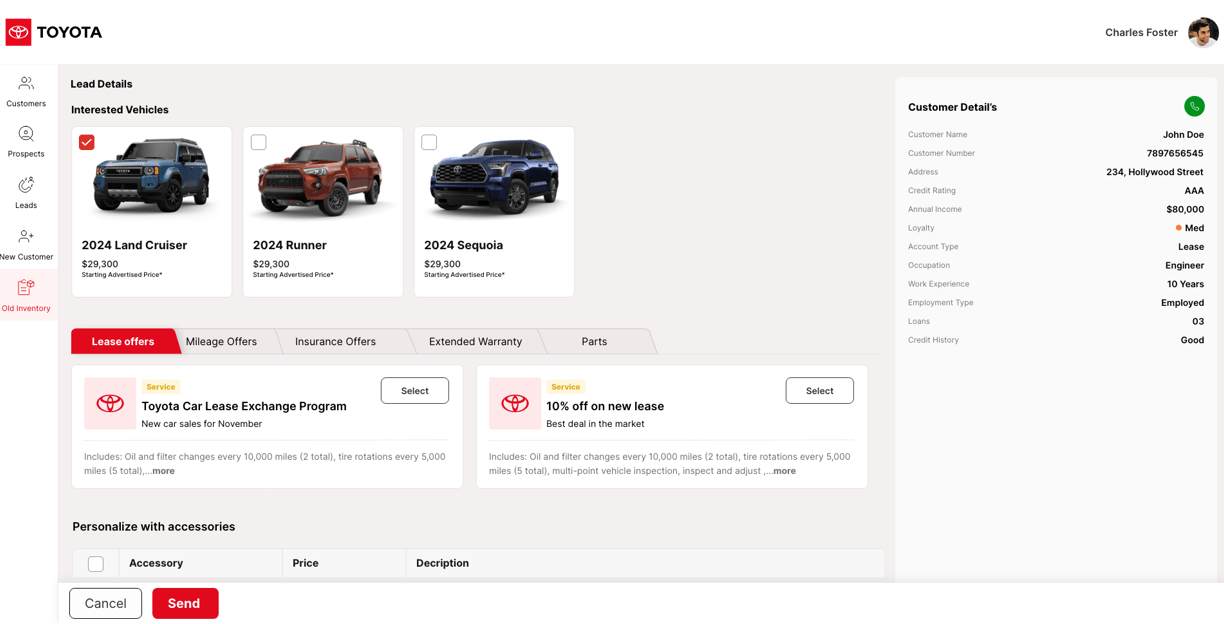The width and height of the screenshot is (1224, 624).
Task: Click the AAA credit rating value
Action: point(1194,190)
